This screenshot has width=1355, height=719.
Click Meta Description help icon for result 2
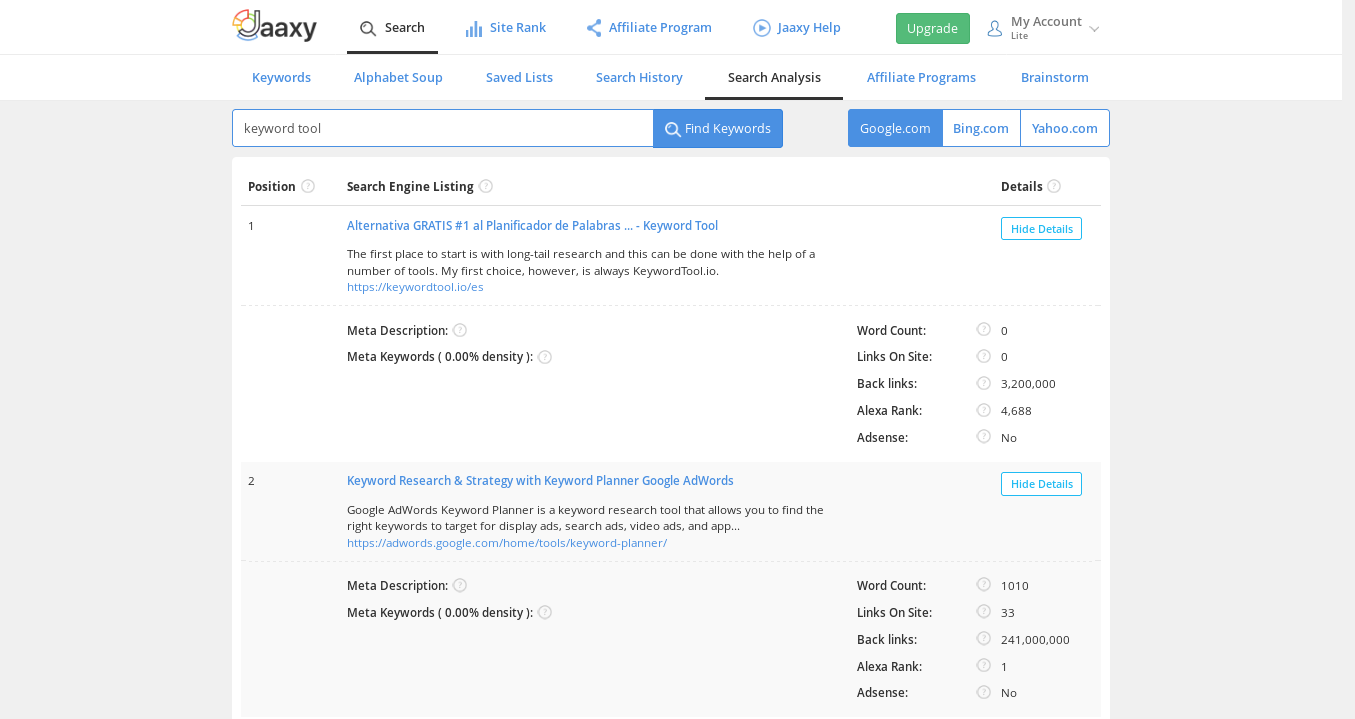(460, 585)
